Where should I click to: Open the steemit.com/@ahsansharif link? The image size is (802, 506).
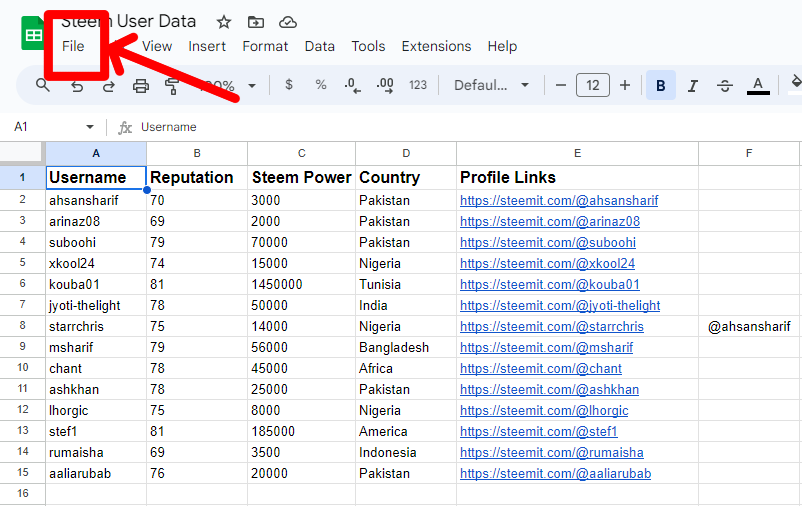pyautogui.click(x=559, y=200)
